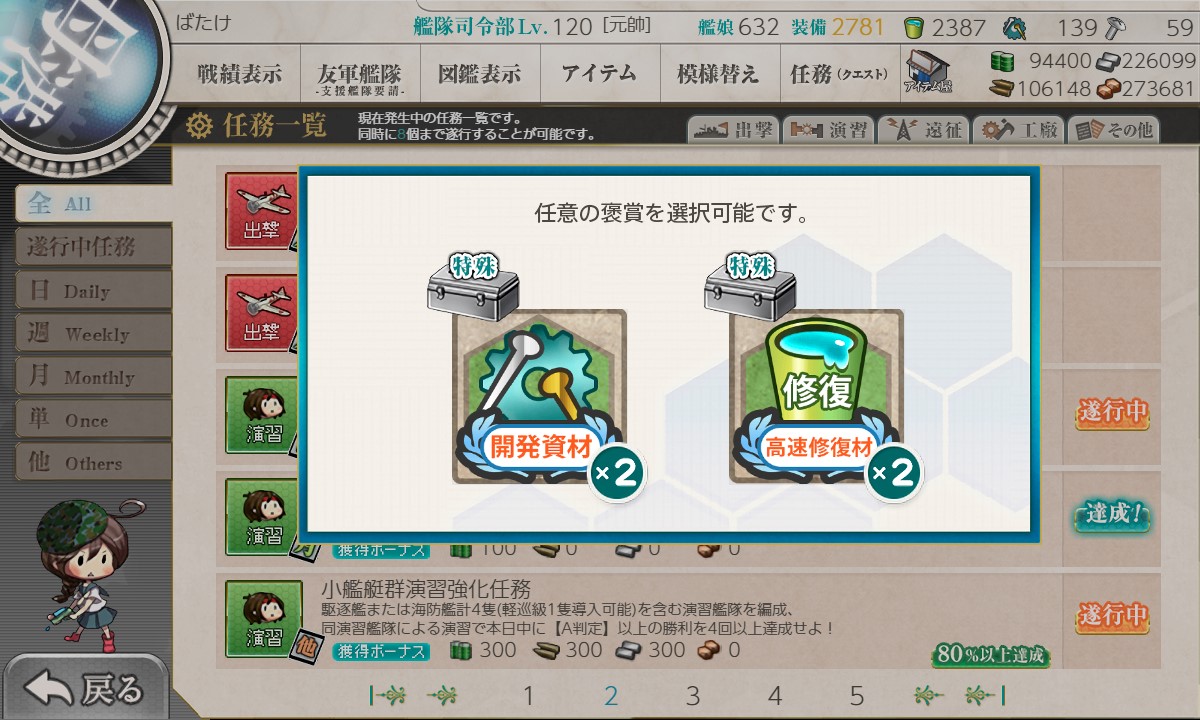Filter quests by 遠征 category
1200x720 pixels.
922,129
